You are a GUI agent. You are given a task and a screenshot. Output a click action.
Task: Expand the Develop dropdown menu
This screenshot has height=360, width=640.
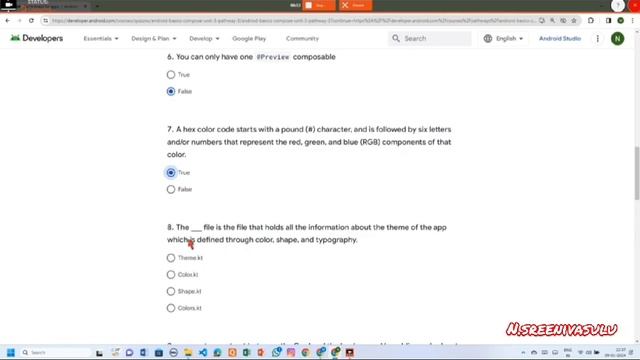pyautogui.click(x=204, y=38)
